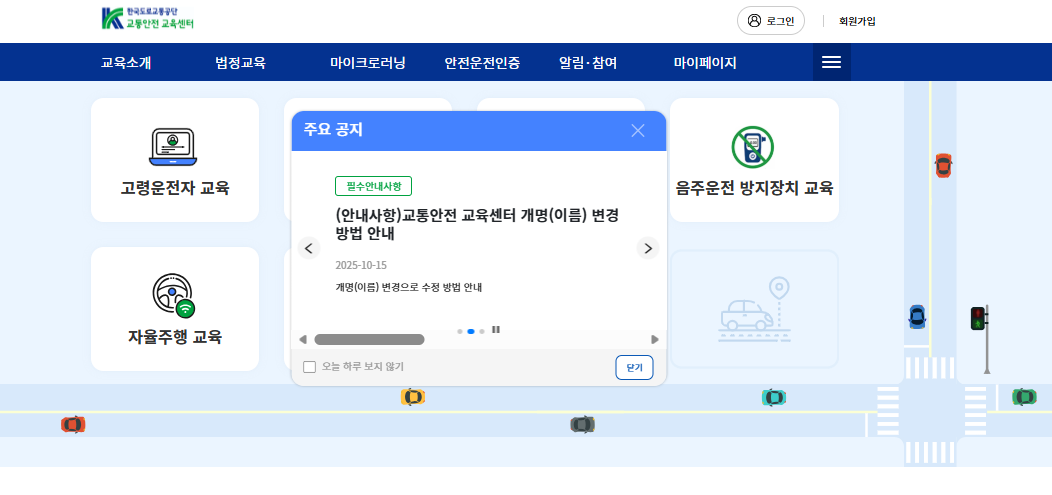Viewport: 1052px width, 495px height.
Task: Open the 음주운전 방지장치 교육 card label
Action: coord(754,188)
